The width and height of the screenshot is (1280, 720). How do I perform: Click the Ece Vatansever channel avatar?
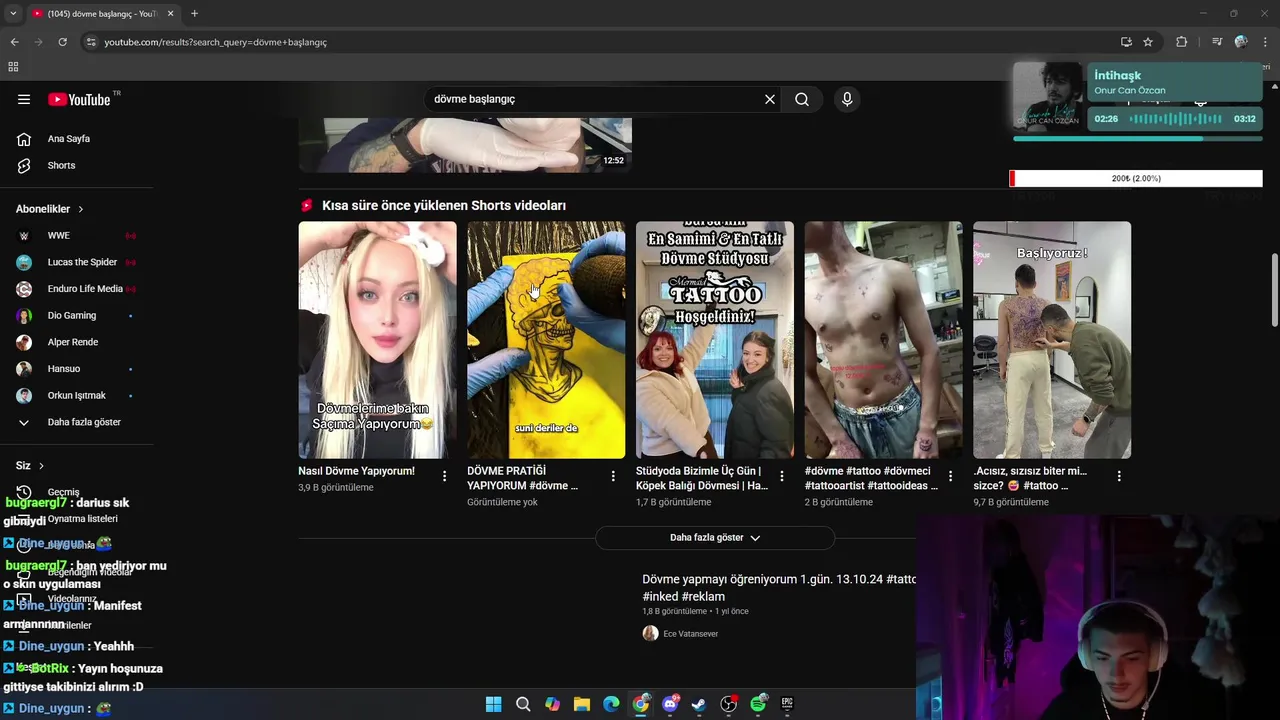point(650,633)
